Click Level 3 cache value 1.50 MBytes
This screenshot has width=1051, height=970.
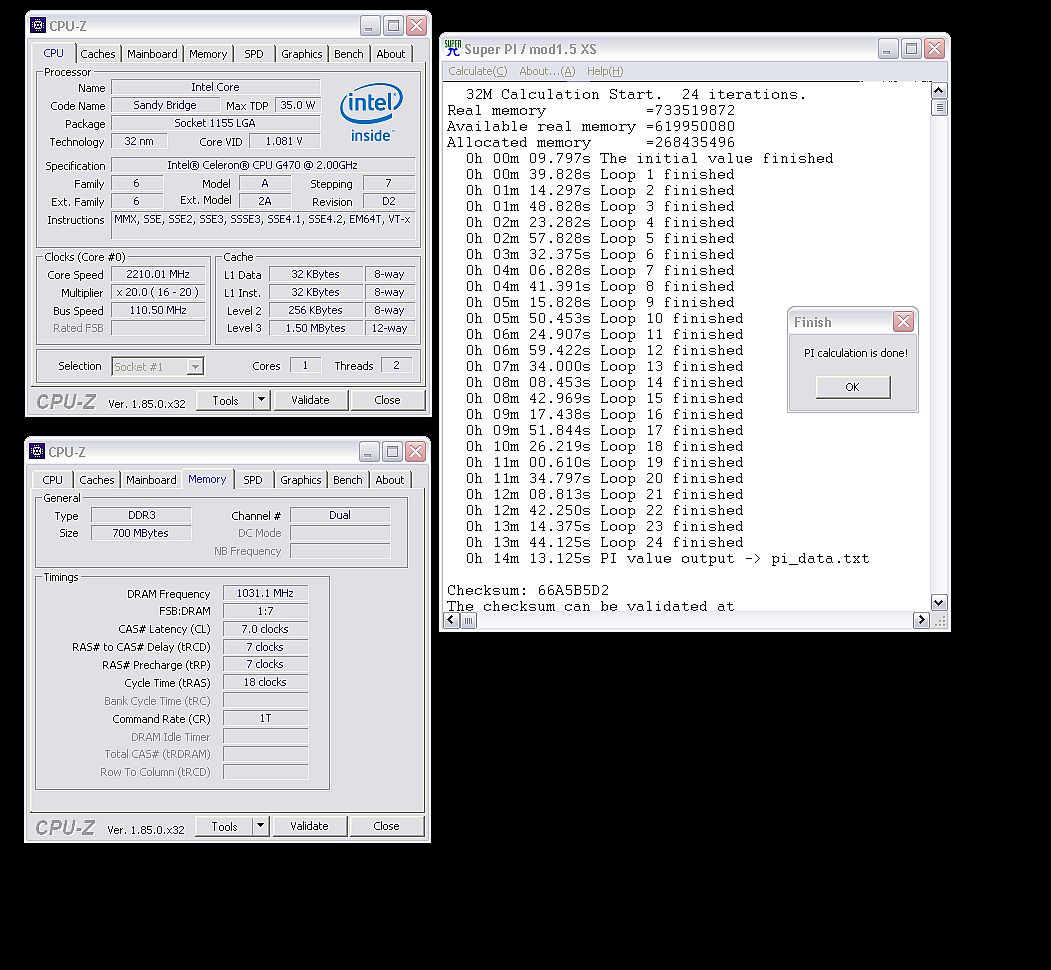(316, 328)
